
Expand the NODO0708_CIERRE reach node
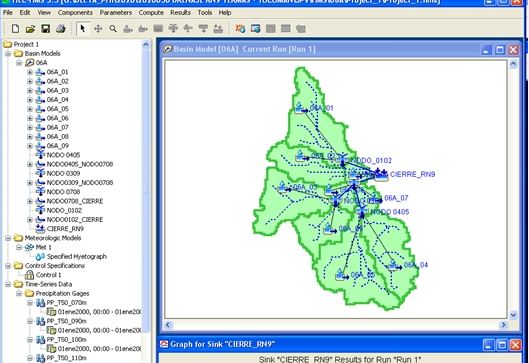[x=30, y=201]
